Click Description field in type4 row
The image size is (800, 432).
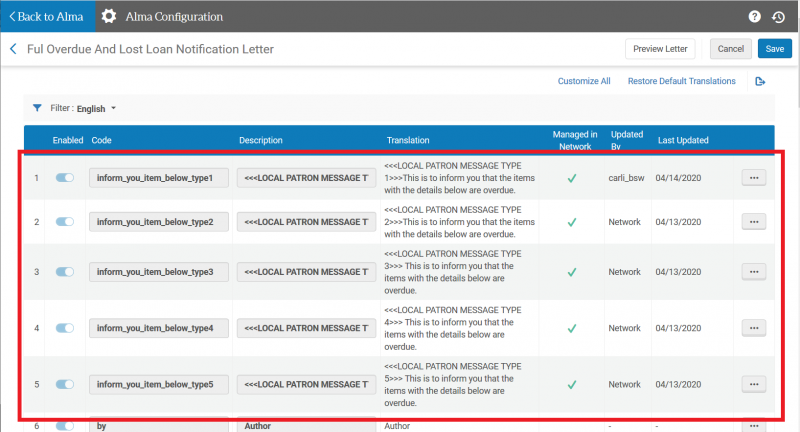(306, 328)
